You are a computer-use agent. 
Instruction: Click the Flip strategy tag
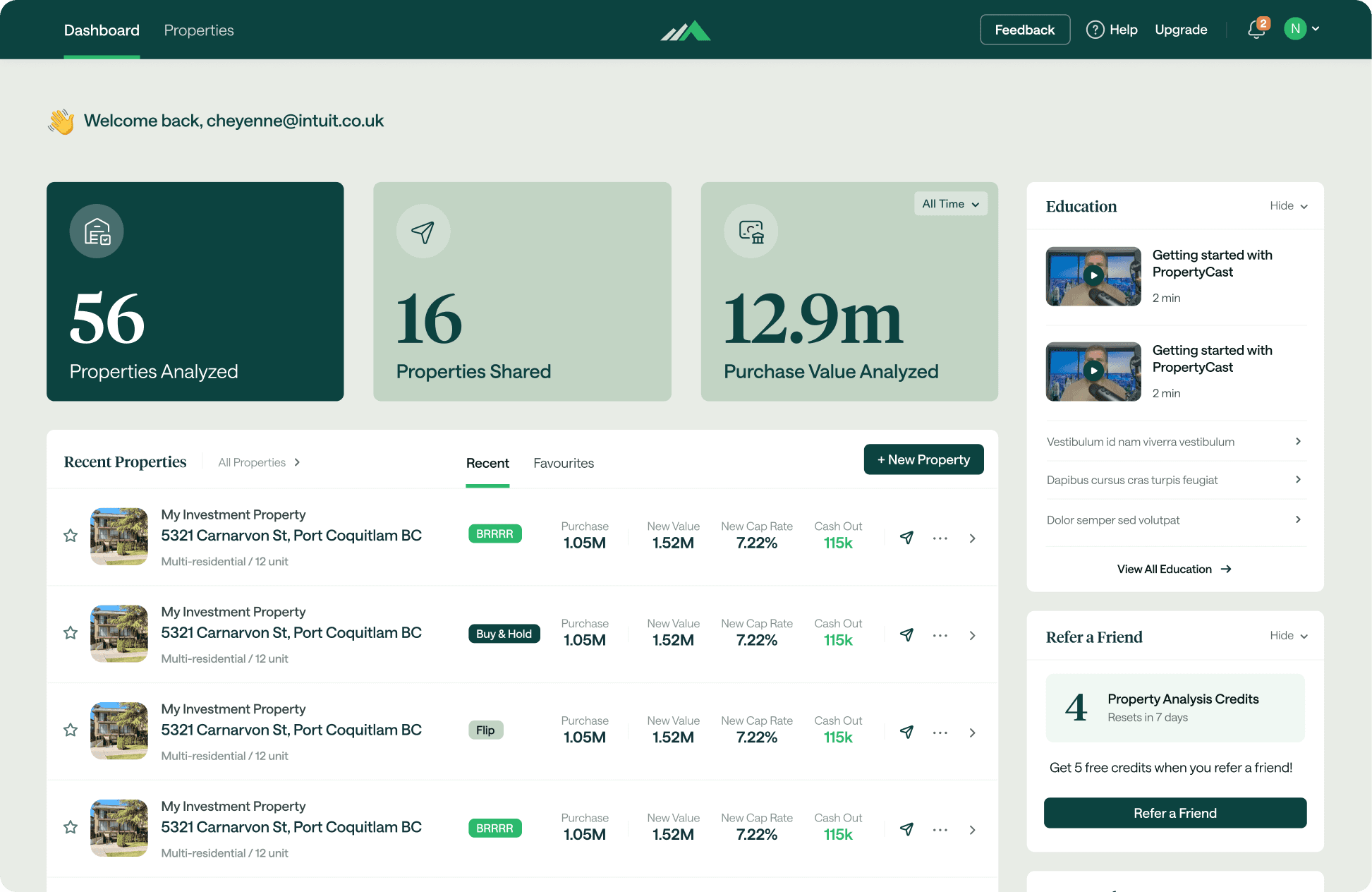click(485, 730)
